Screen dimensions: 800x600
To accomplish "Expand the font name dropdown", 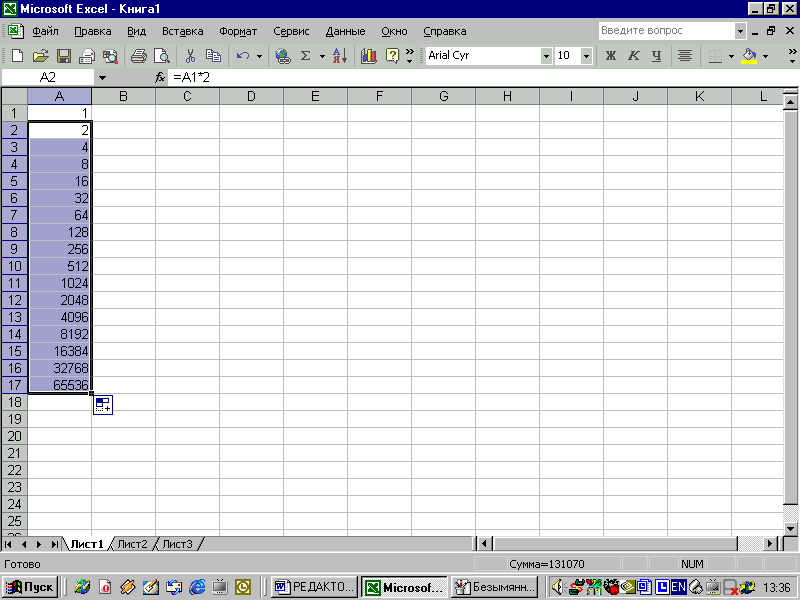I will [x=546, y=56].
